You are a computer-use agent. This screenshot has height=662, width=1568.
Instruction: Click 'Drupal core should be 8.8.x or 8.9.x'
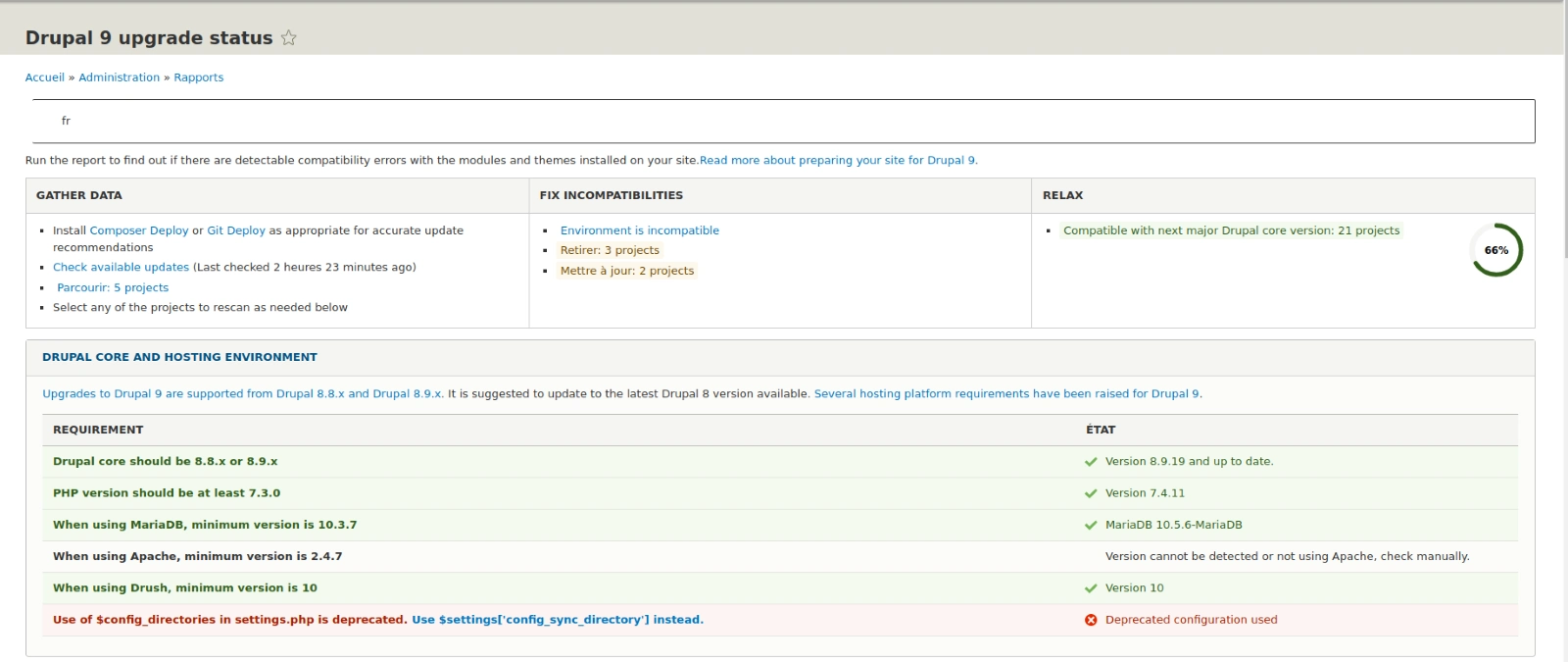click(x=165, y=462)
